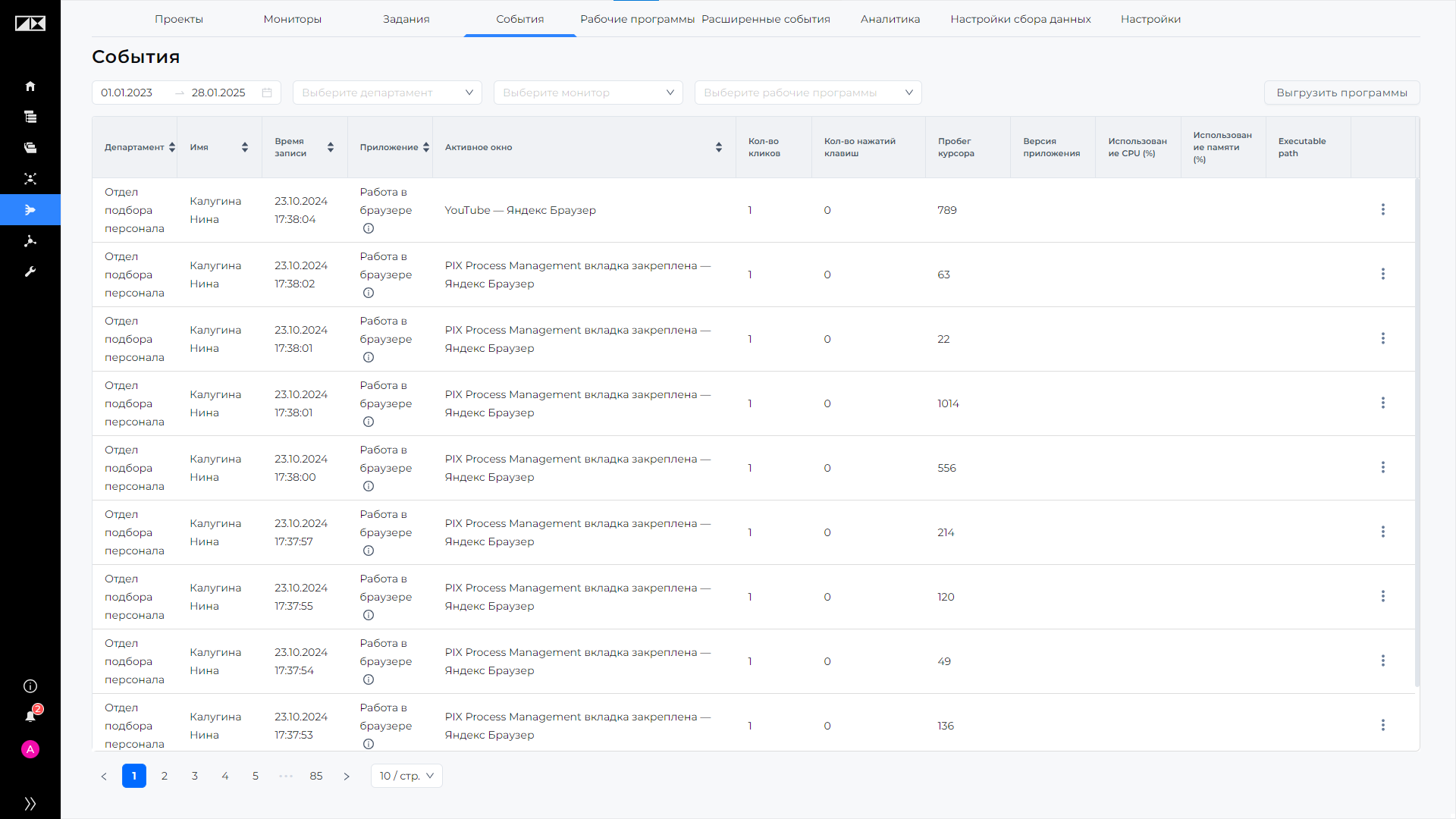Screen dimensions: 1456x819
Task: Open row menu for 17:38:00 event
Action: 1383,467
